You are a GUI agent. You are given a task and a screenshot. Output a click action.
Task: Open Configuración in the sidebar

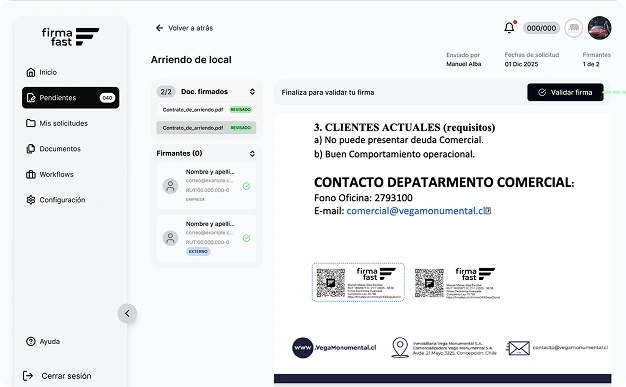tap(70, 200)
